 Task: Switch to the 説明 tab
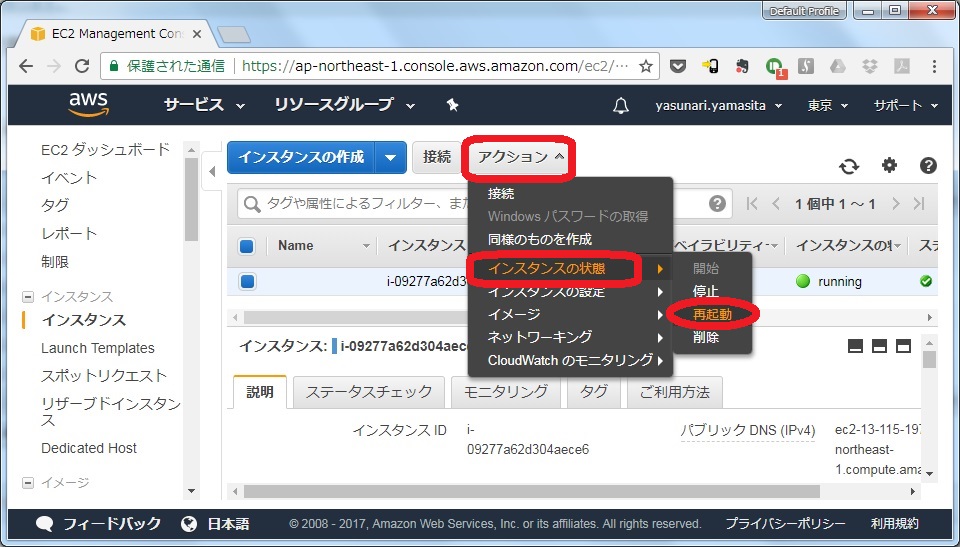click(260, 392)
